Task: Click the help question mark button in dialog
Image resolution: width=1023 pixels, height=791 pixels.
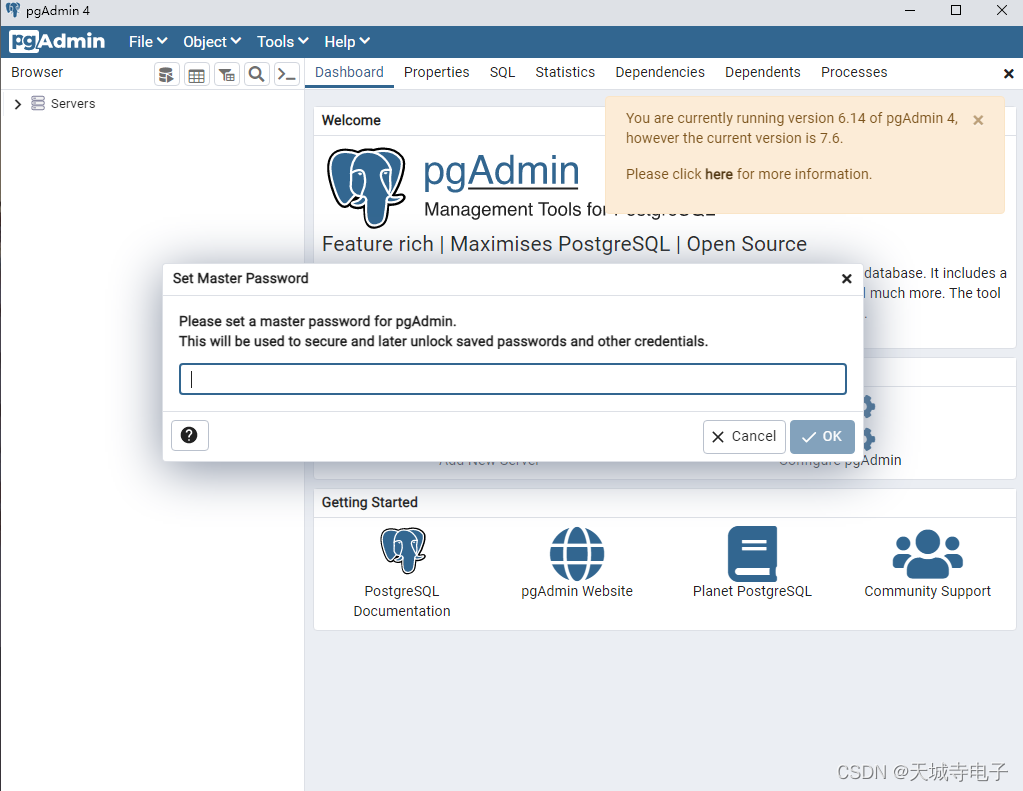Action: tap(189, 435)
